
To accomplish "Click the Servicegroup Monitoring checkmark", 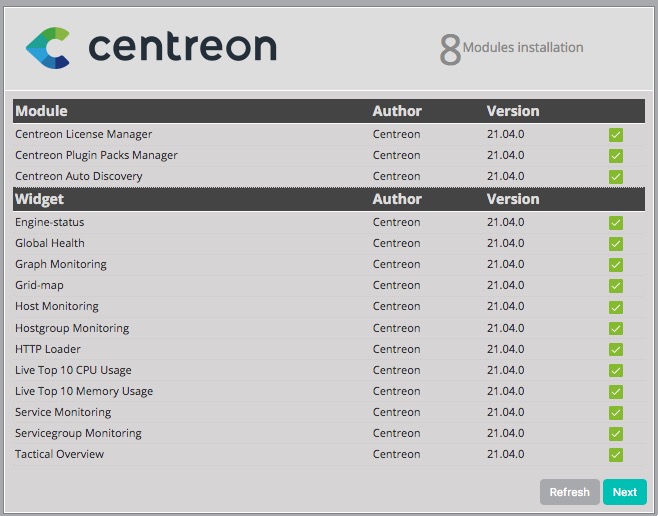I will click(x=616, y=434).
